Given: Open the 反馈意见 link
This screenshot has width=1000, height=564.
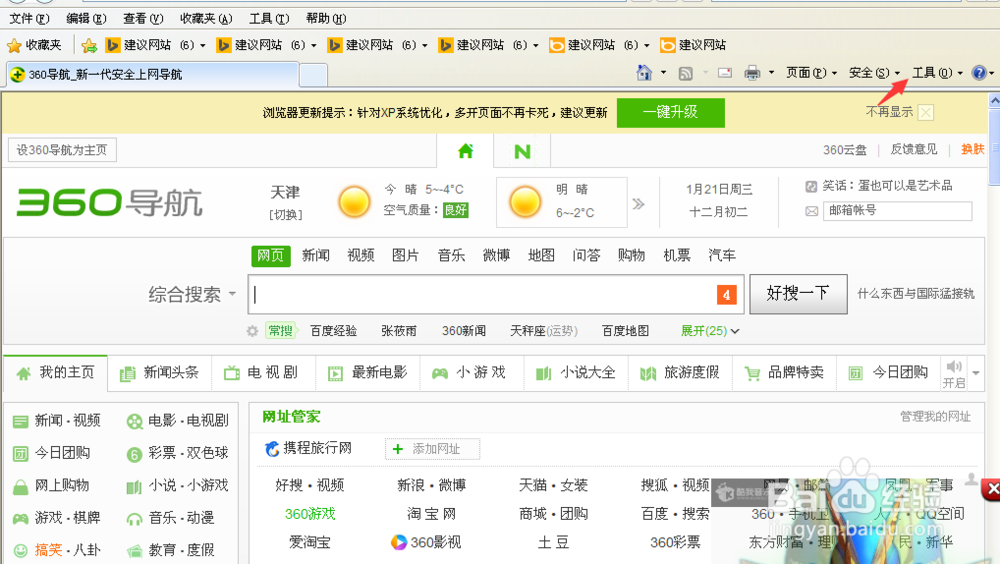Looking at the screenshot, I should (x=914, y=149).
